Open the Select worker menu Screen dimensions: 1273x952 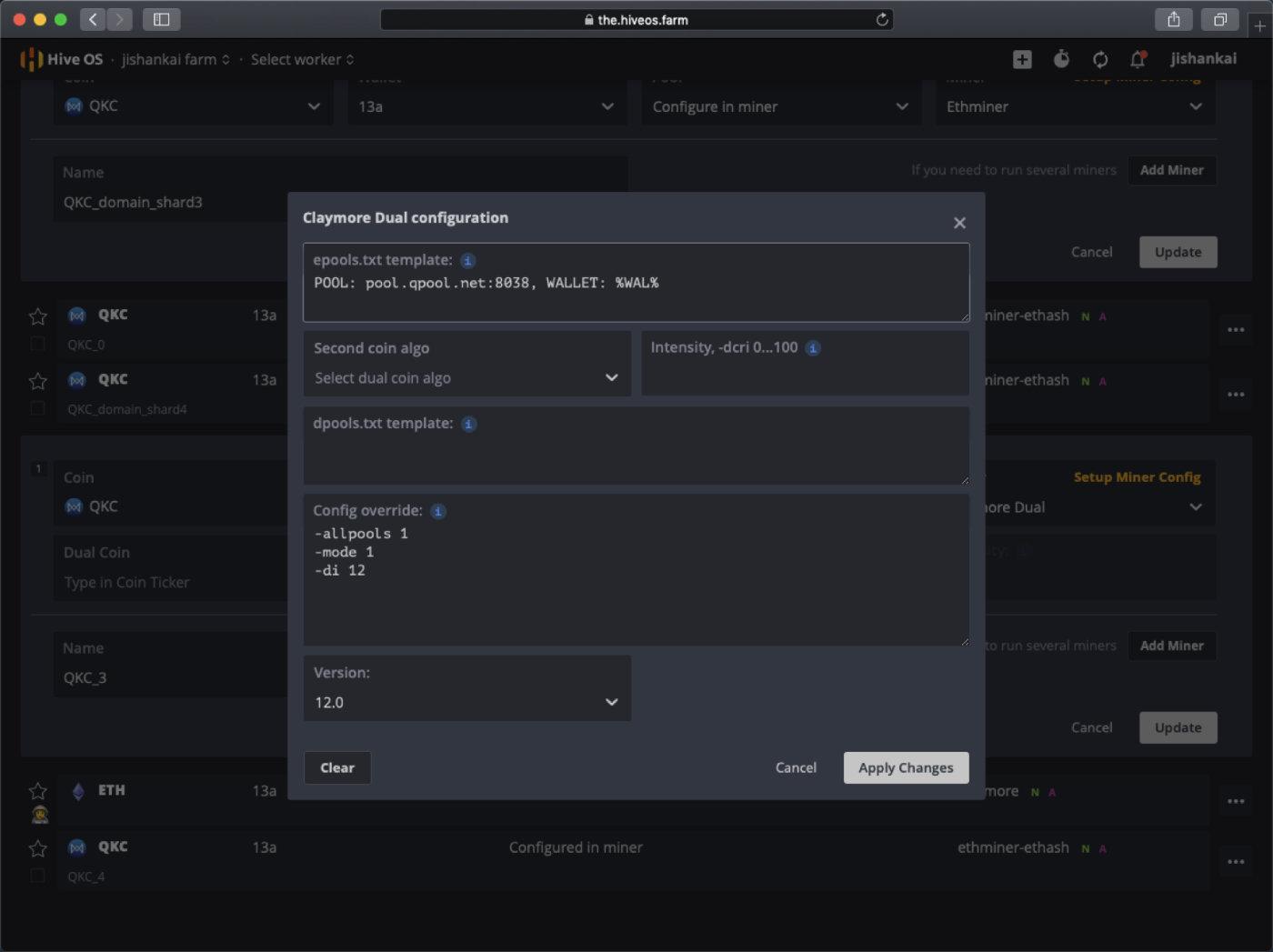[x=302, y=59]
